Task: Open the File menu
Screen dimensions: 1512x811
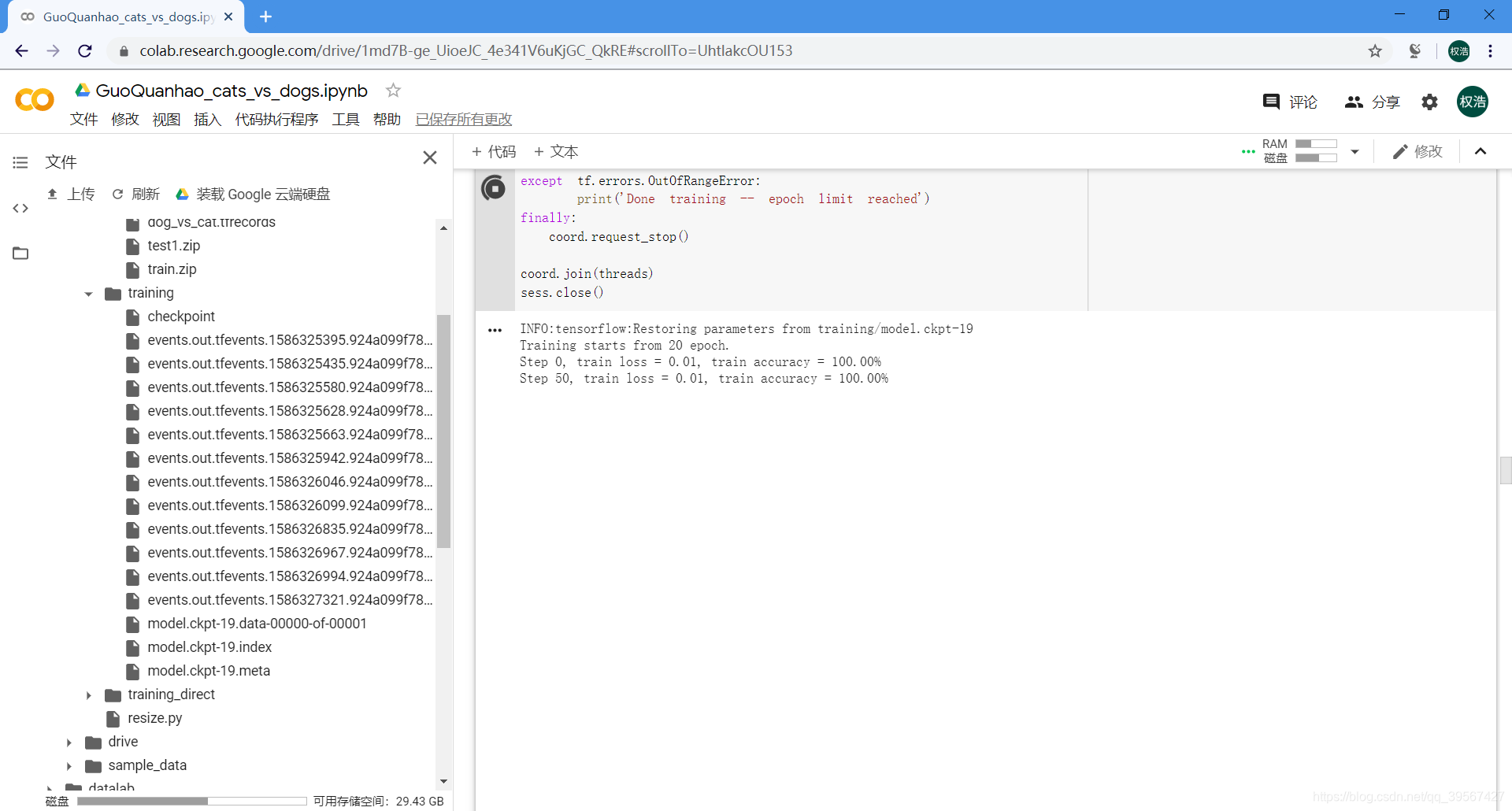Action: tap(83, 119)
